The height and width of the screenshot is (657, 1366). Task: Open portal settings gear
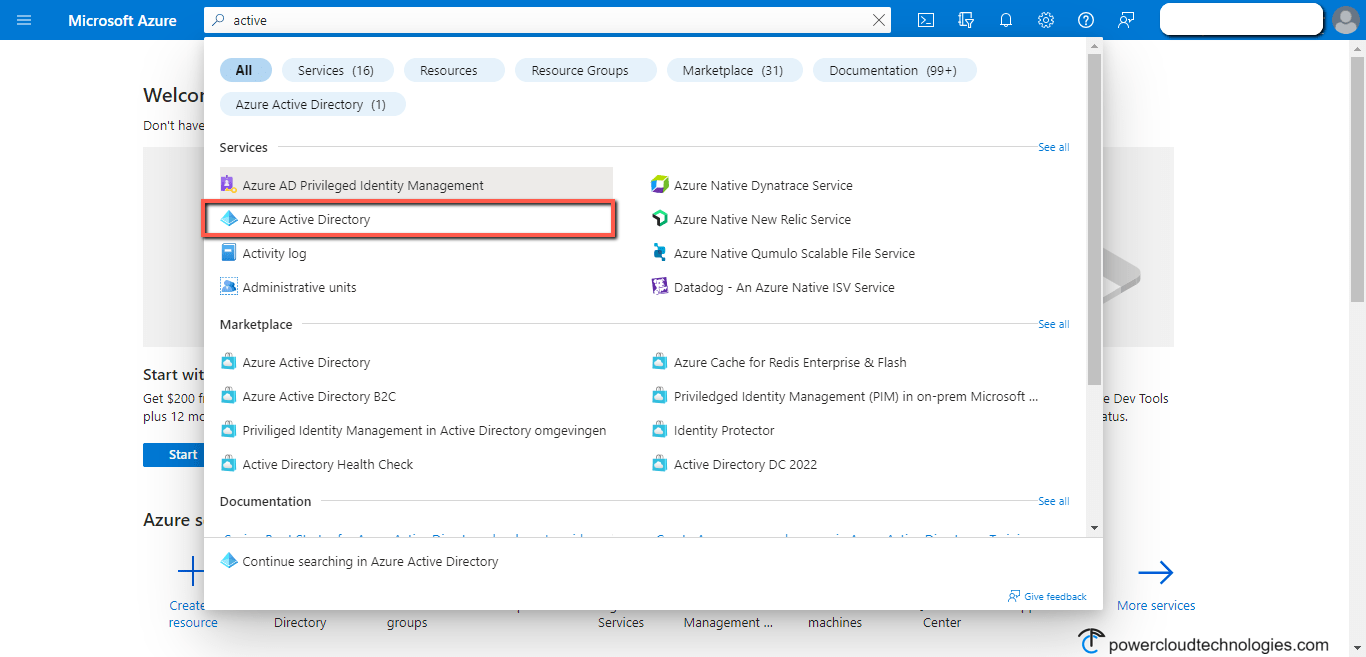1046,20
